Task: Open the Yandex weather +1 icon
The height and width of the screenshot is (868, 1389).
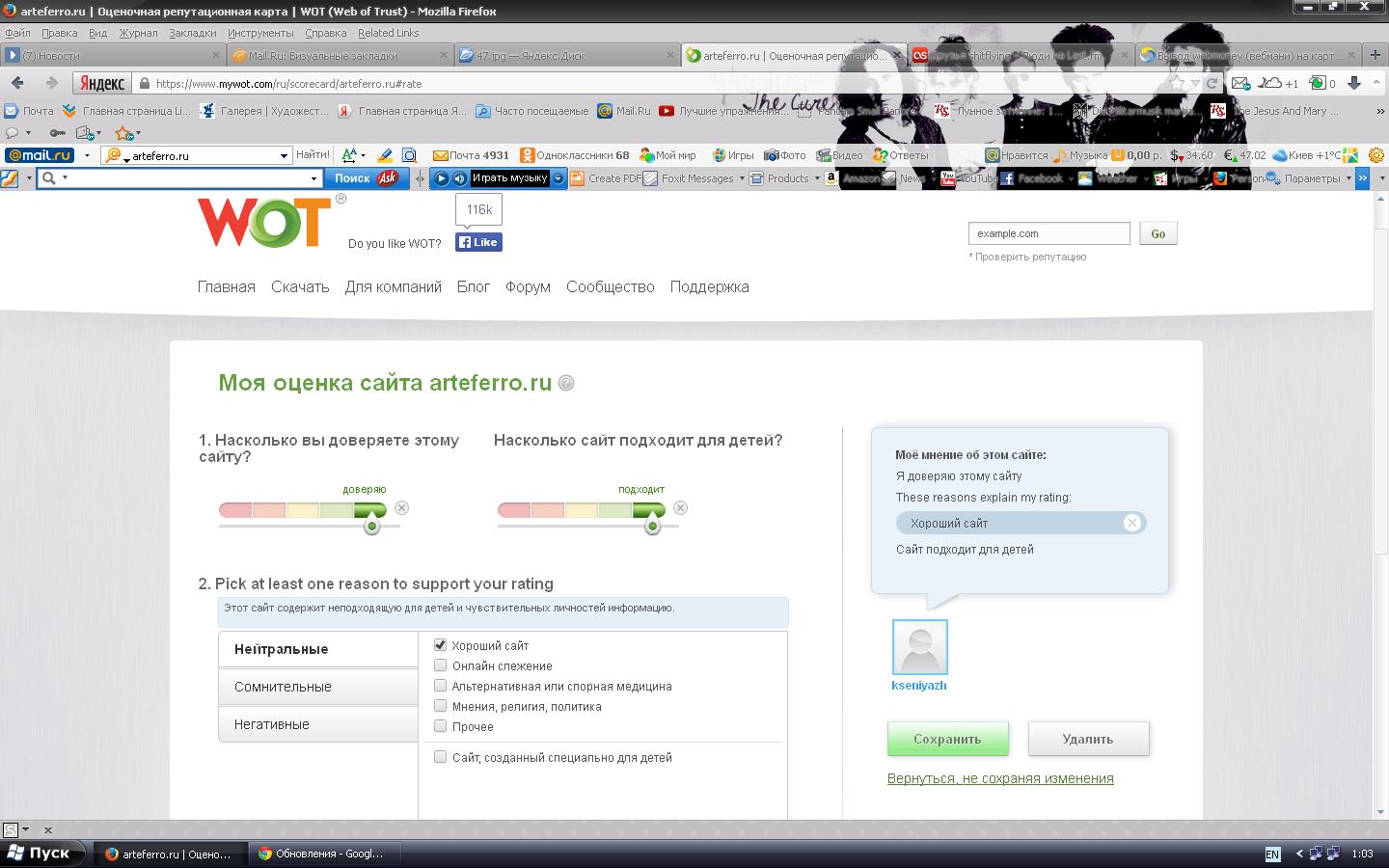Action: pos(1279,84)
